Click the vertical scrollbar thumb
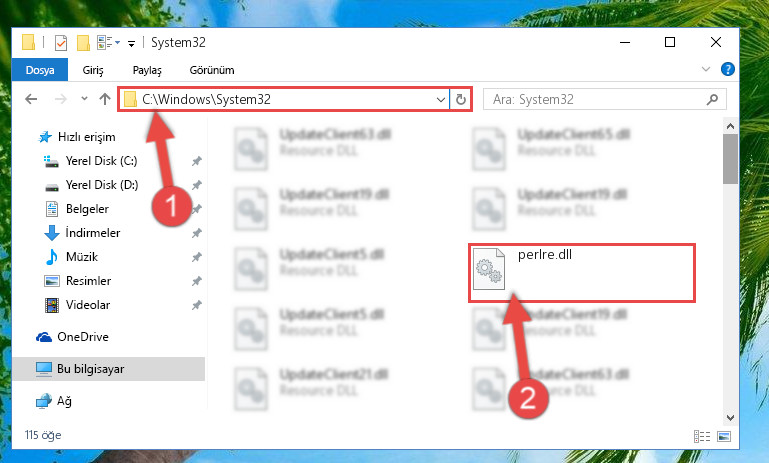The height and width of the screenshot is (463, 769). pos(730,159)
